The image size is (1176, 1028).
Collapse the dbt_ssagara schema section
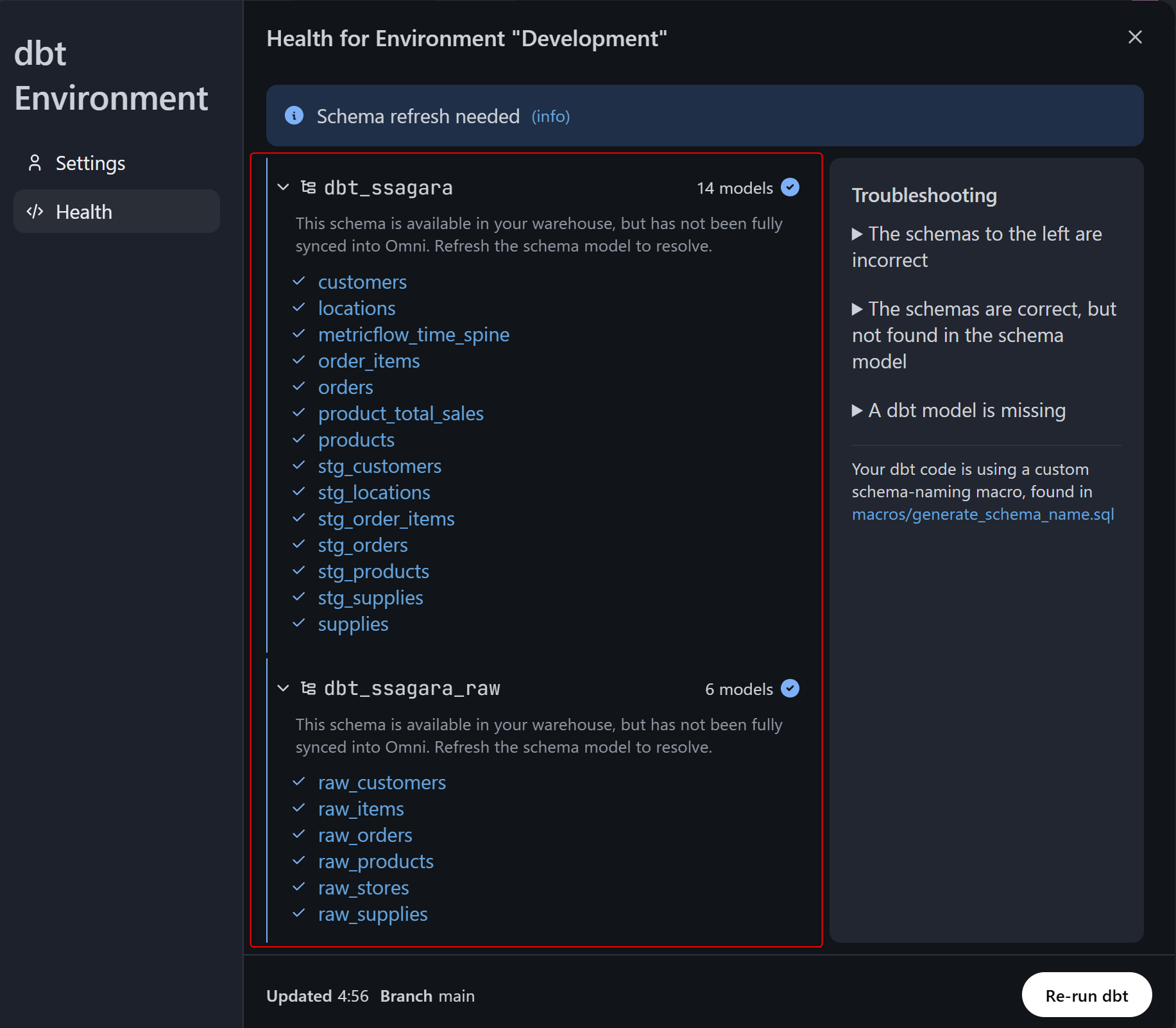(x=283, y=187)
